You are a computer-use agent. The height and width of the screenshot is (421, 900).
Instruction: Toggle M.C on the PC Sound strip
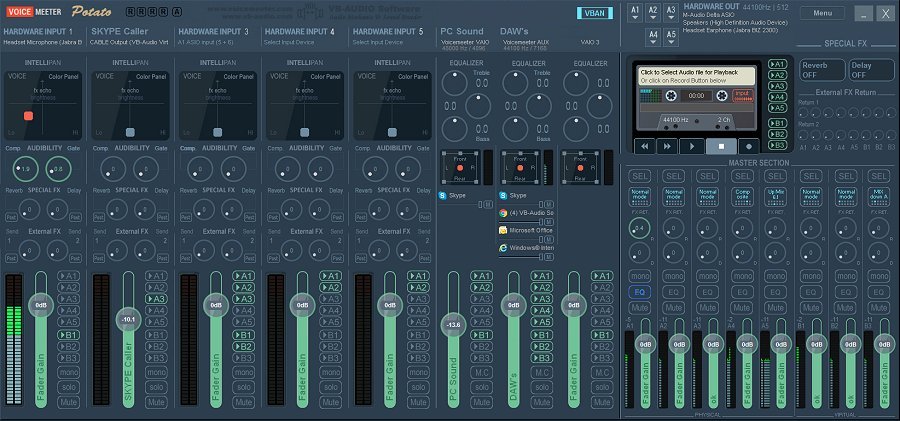481,372
